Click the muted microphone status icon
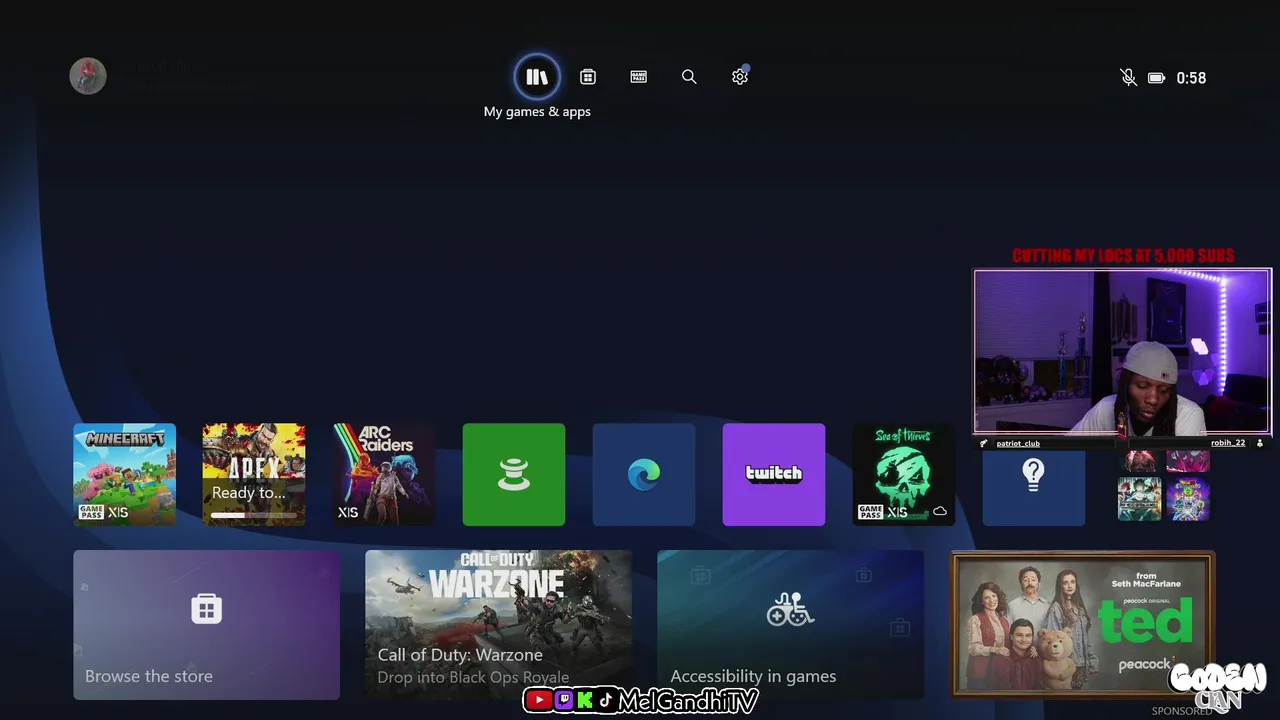The height and width of the screenshot is (720, 1280). tap(1128, 78)
